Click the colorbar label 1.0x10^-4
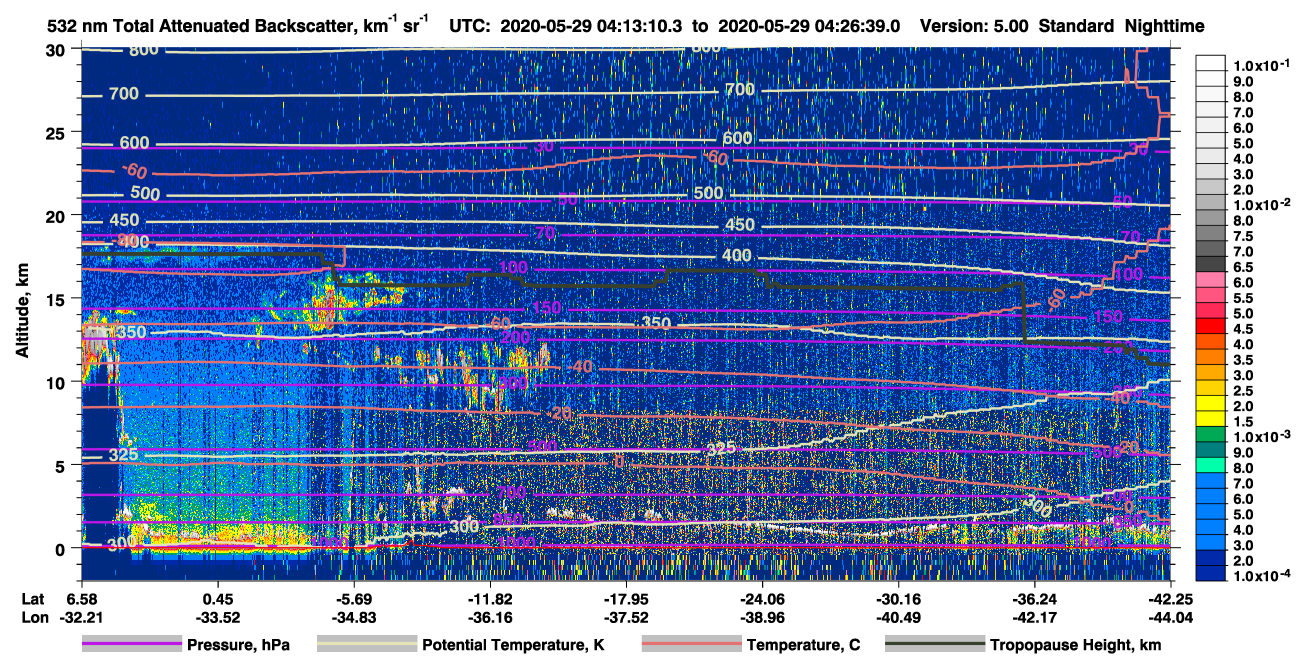Image resolution: width=1300 pixels, height=667 pixels. tap(1262, 576)
